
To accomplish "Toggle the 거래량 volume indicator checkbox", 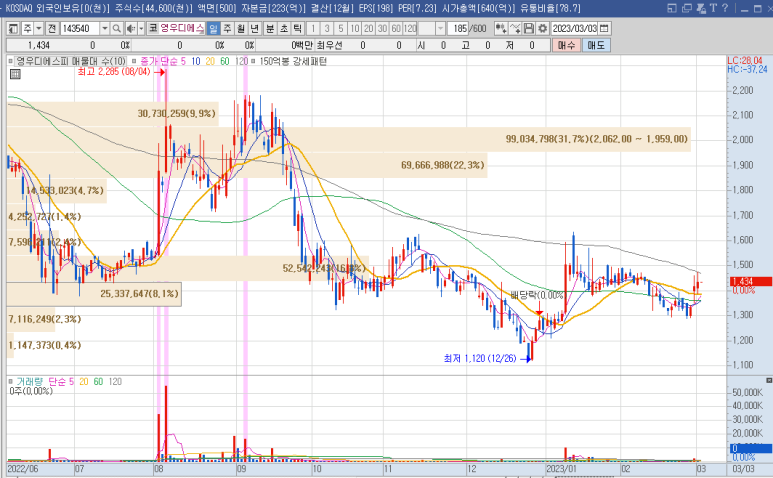I will tap(10, 381).
